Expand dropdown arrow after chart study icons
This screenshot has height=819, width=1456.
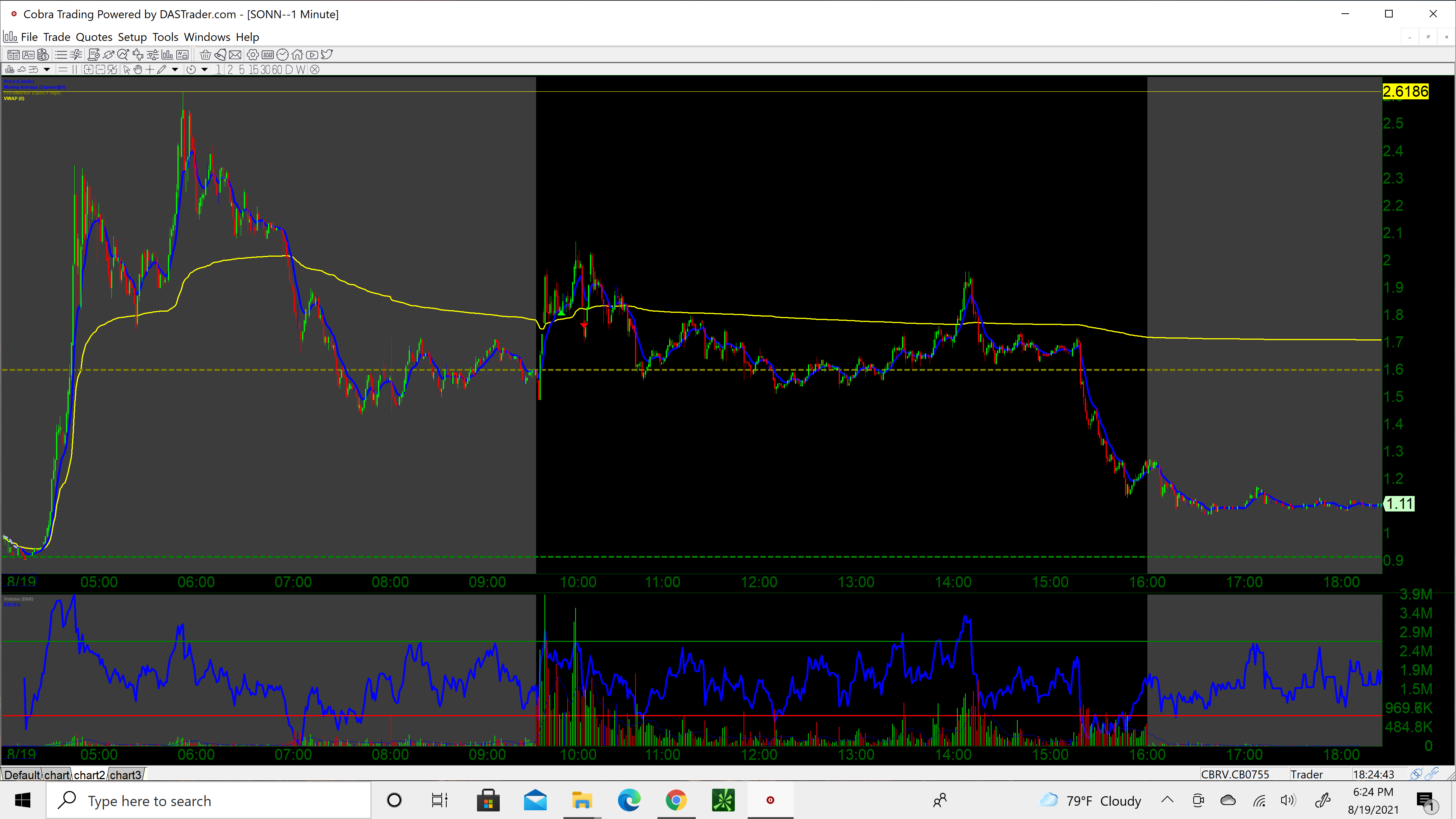47,69
